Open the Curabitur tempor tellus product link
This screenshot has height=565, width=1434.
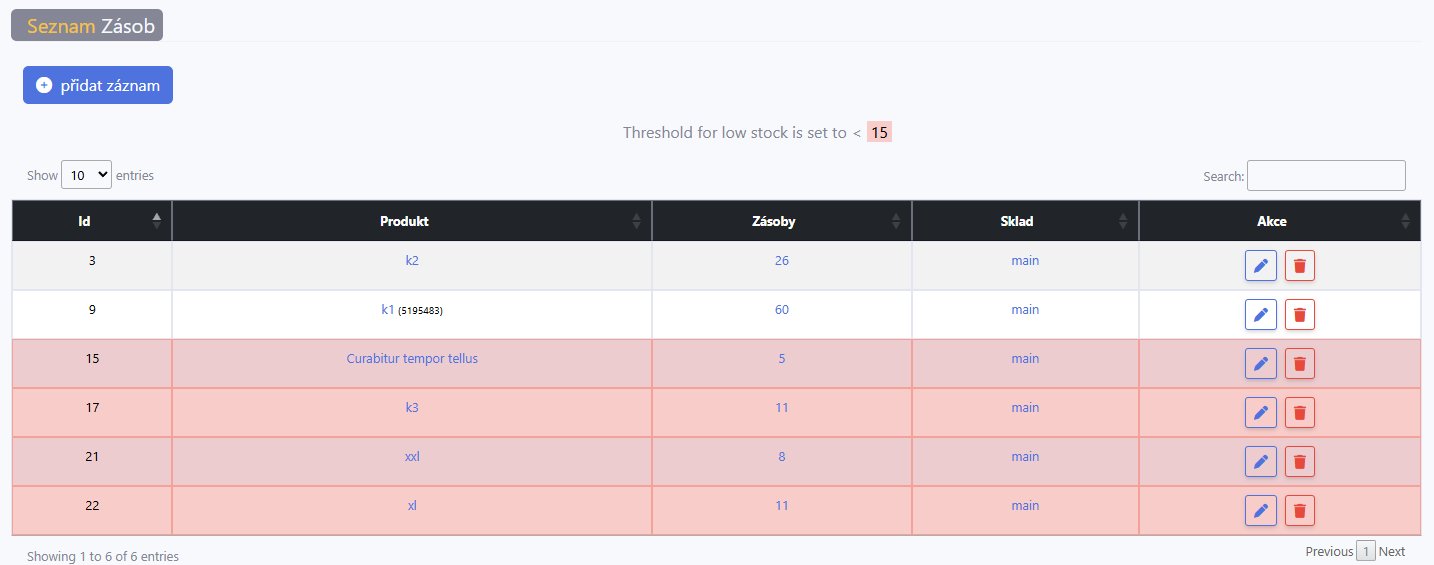point(412,359)
